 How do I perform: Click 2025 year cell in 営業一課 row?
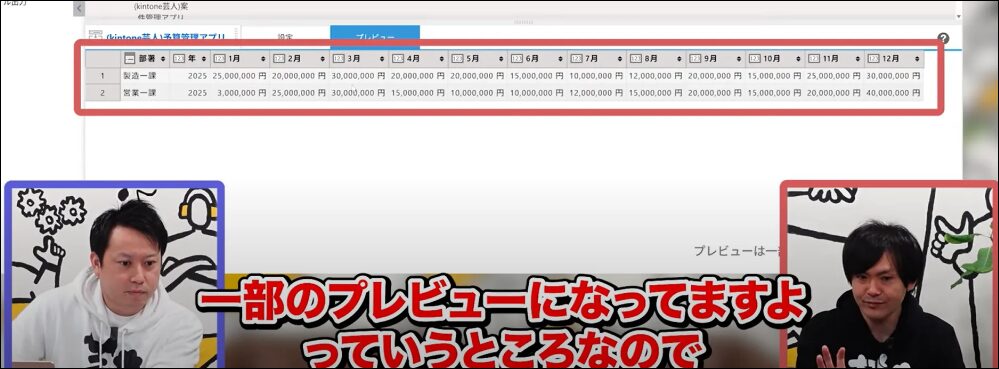pyautogui.click(x=190, y=92)
